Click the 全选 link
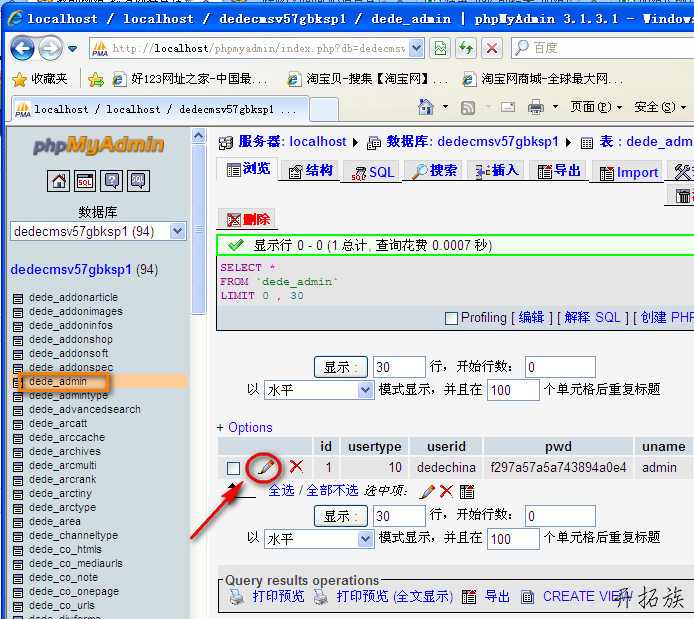Screen dimensions: 694x619 [281, 490]
